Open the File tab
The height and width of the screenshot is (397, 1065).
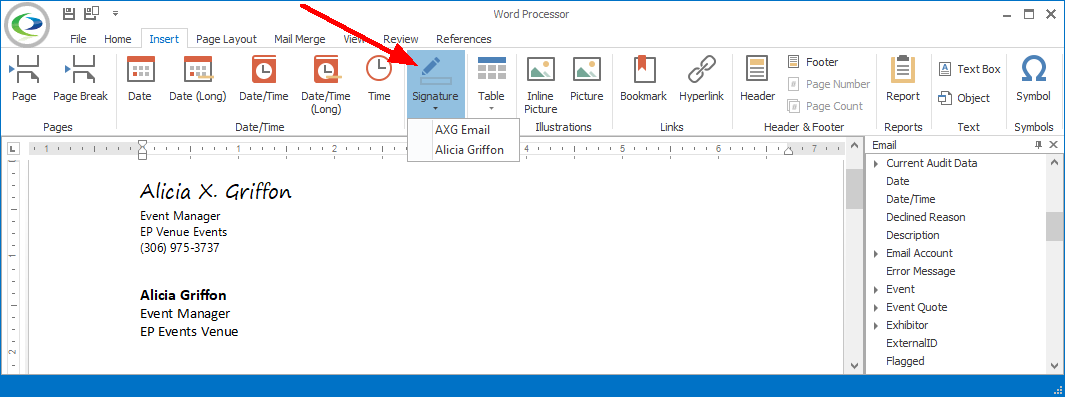78,39
